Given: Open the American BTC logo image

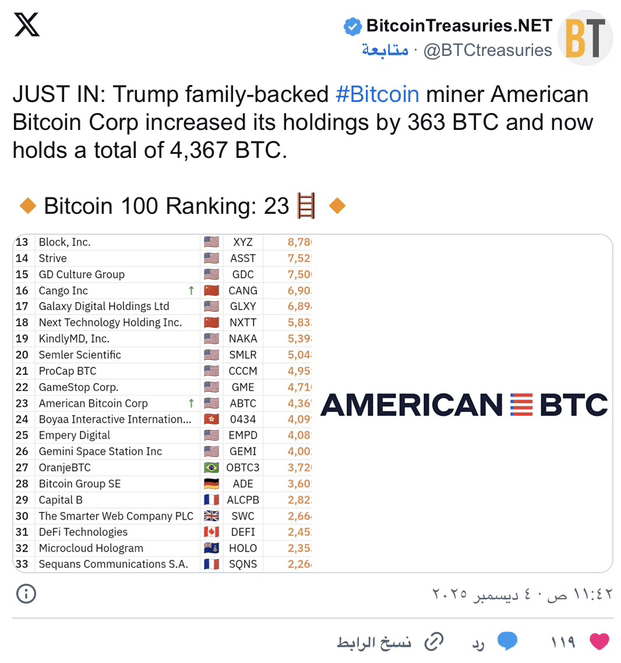Looking at the screenshot, I should (464, 404).
